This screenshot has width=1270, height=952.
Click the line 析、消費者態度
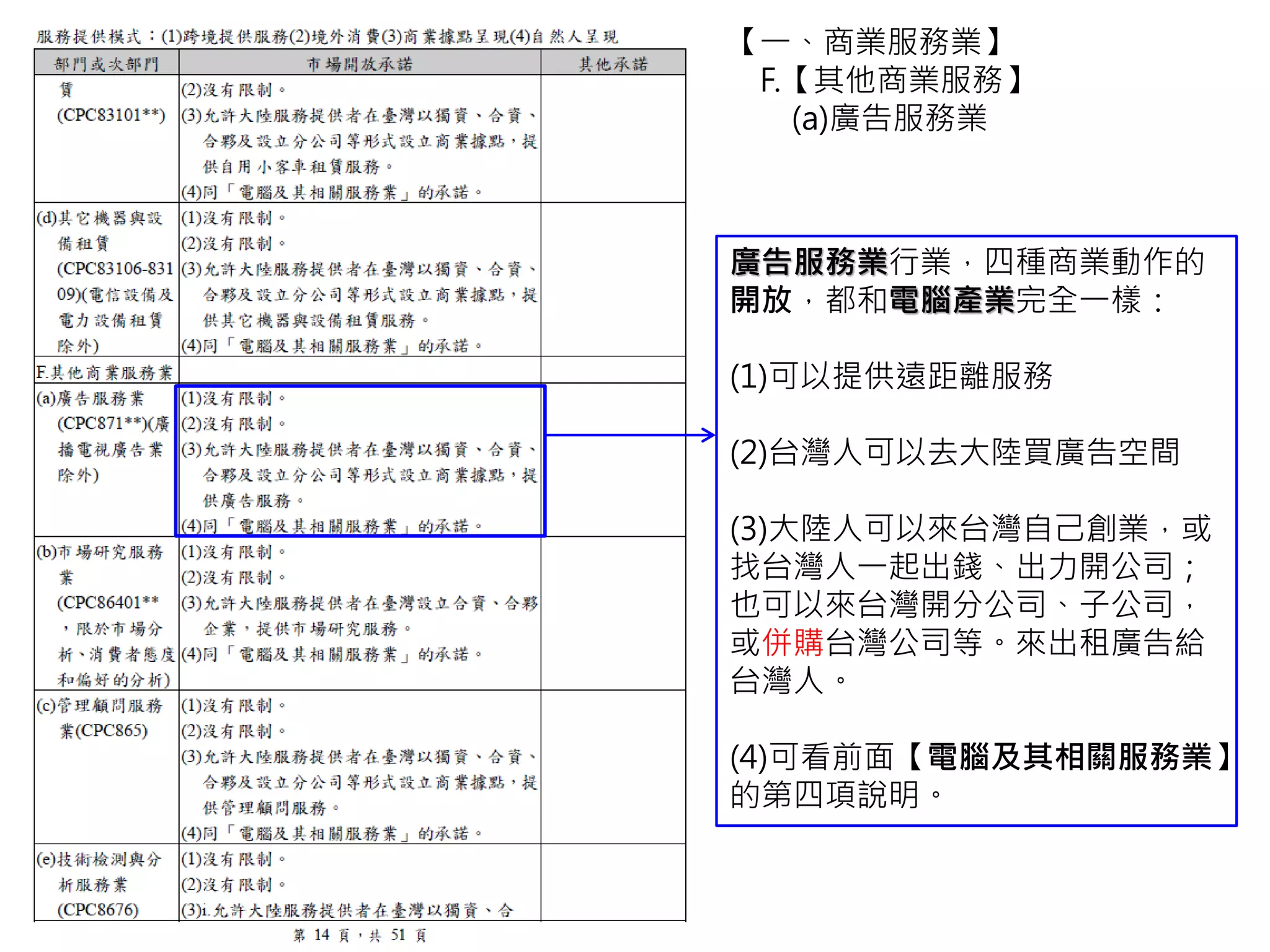[x=117, y=654]
